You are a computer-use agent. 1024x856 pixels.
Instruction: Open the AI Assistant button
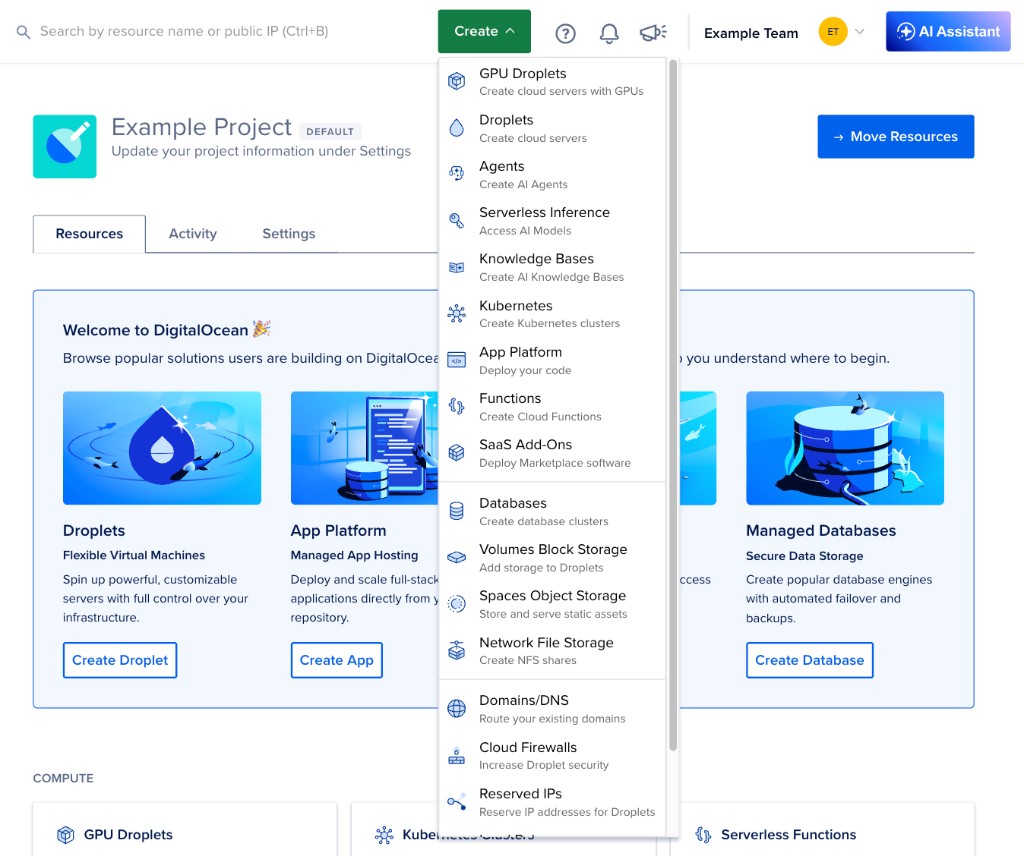click(948, 32)
